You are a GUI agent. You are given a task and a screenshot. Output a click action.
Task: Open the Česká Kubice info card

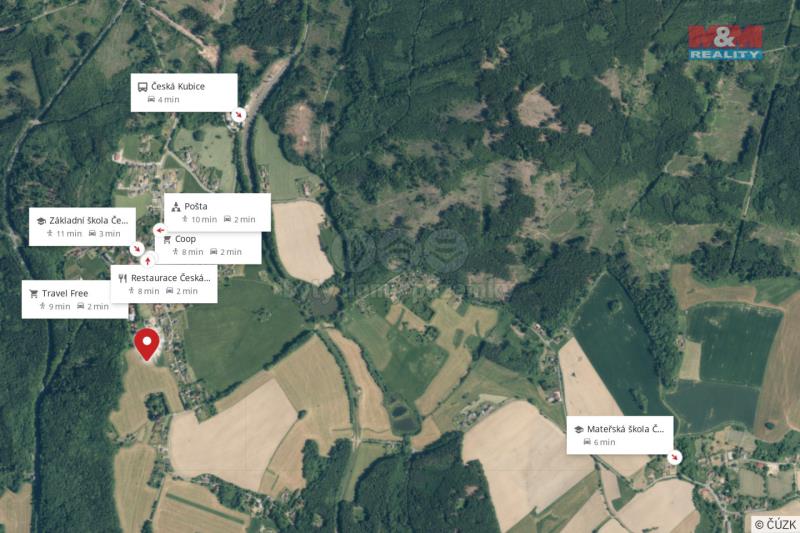coord(184,92)
